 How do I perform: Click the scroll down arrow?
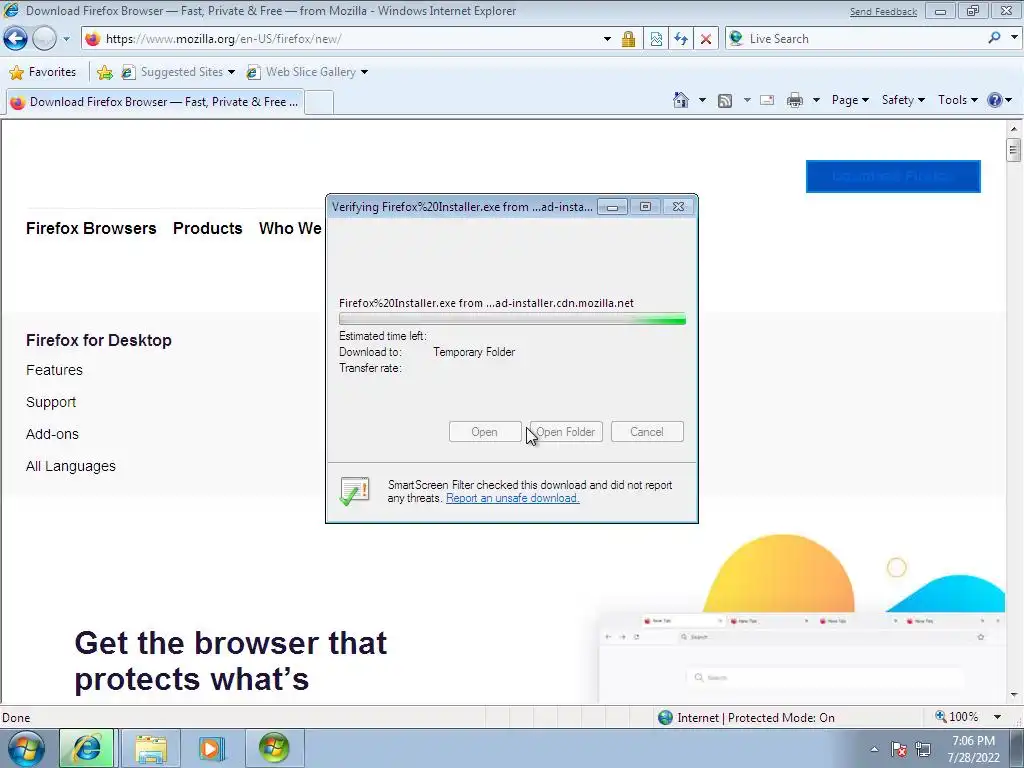1014,696
